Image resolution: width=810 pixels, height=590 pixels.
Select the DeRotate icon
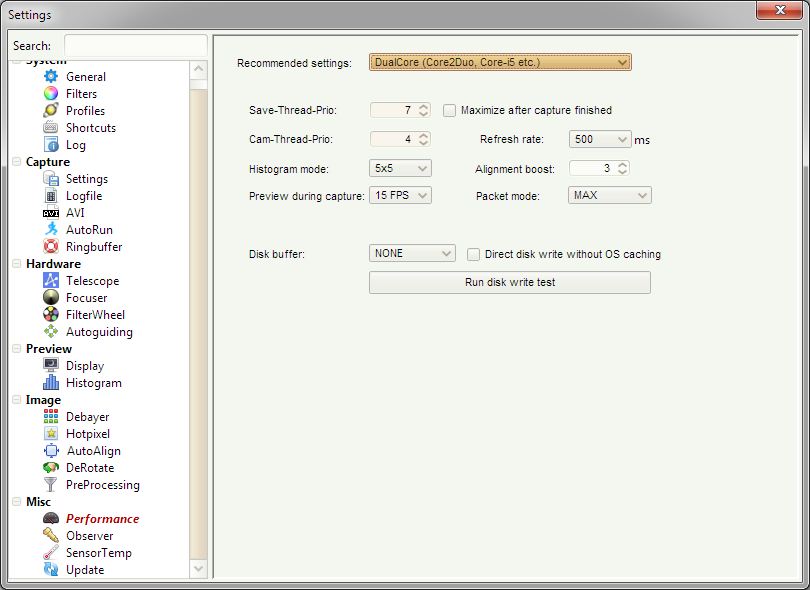click(x=51, y=468)
